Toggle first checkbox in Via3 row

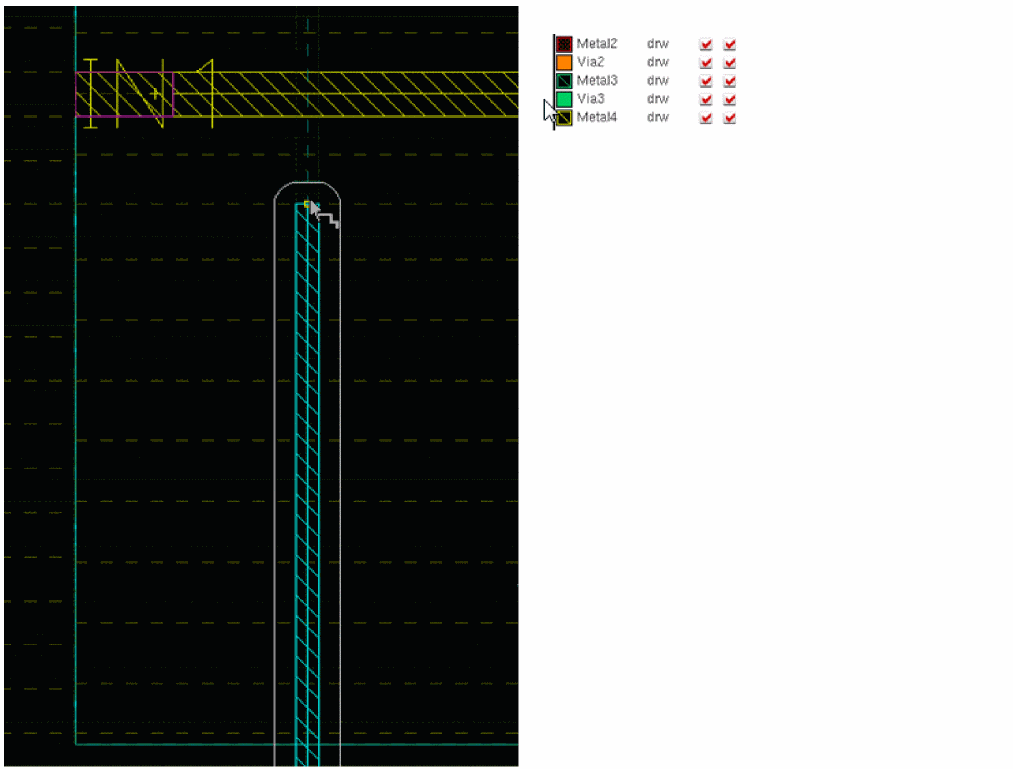pos(706,100)
